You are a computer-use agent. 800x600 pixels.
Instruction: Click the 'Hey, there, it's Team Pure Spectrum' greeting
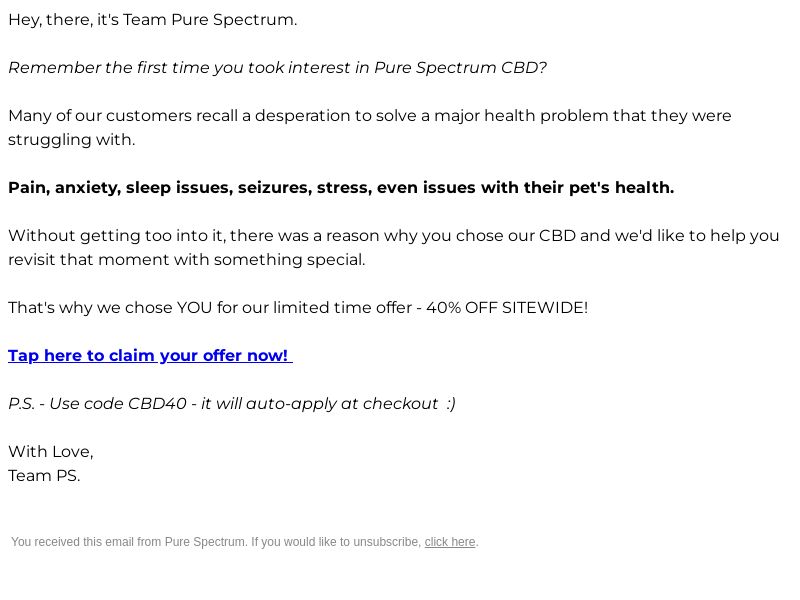coord(153,20)
